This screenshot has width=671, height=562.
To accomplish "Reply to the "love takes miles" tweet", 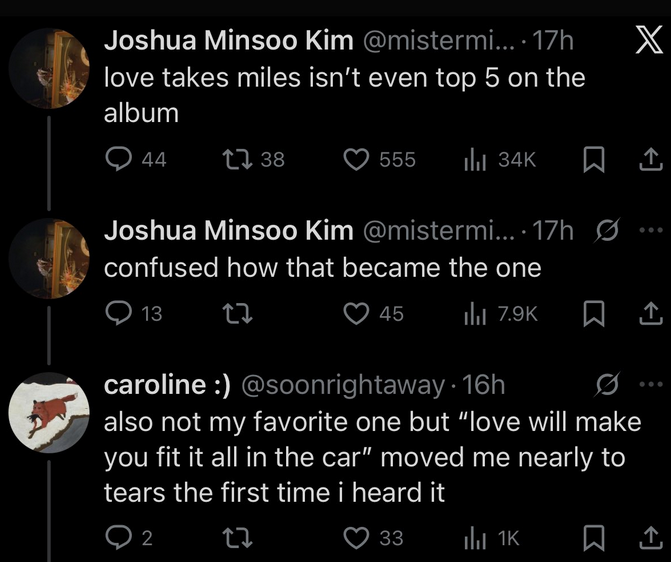I will (120, 160).
